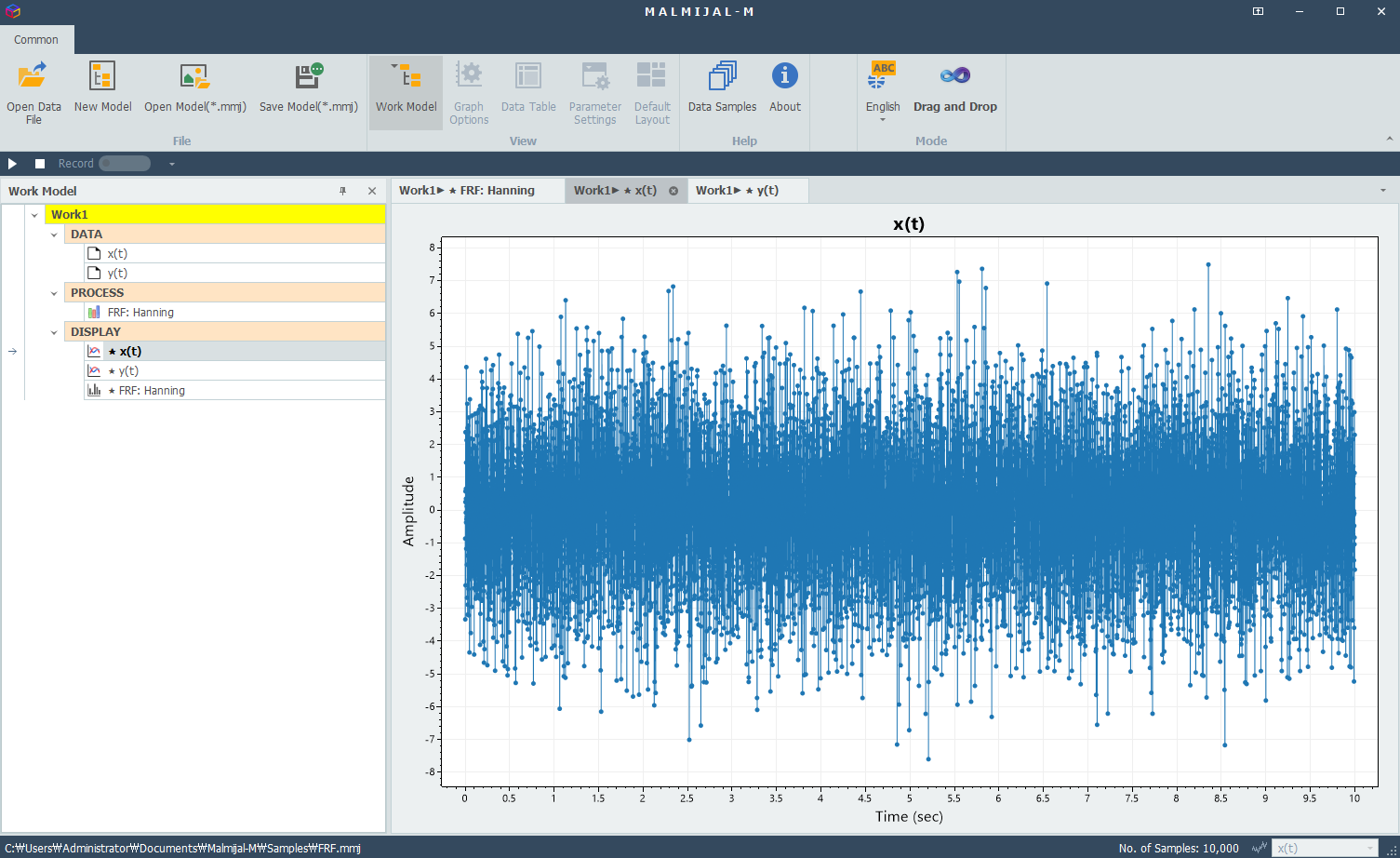Click the ribbon display options title-bar icon

tap(1258, 11)
